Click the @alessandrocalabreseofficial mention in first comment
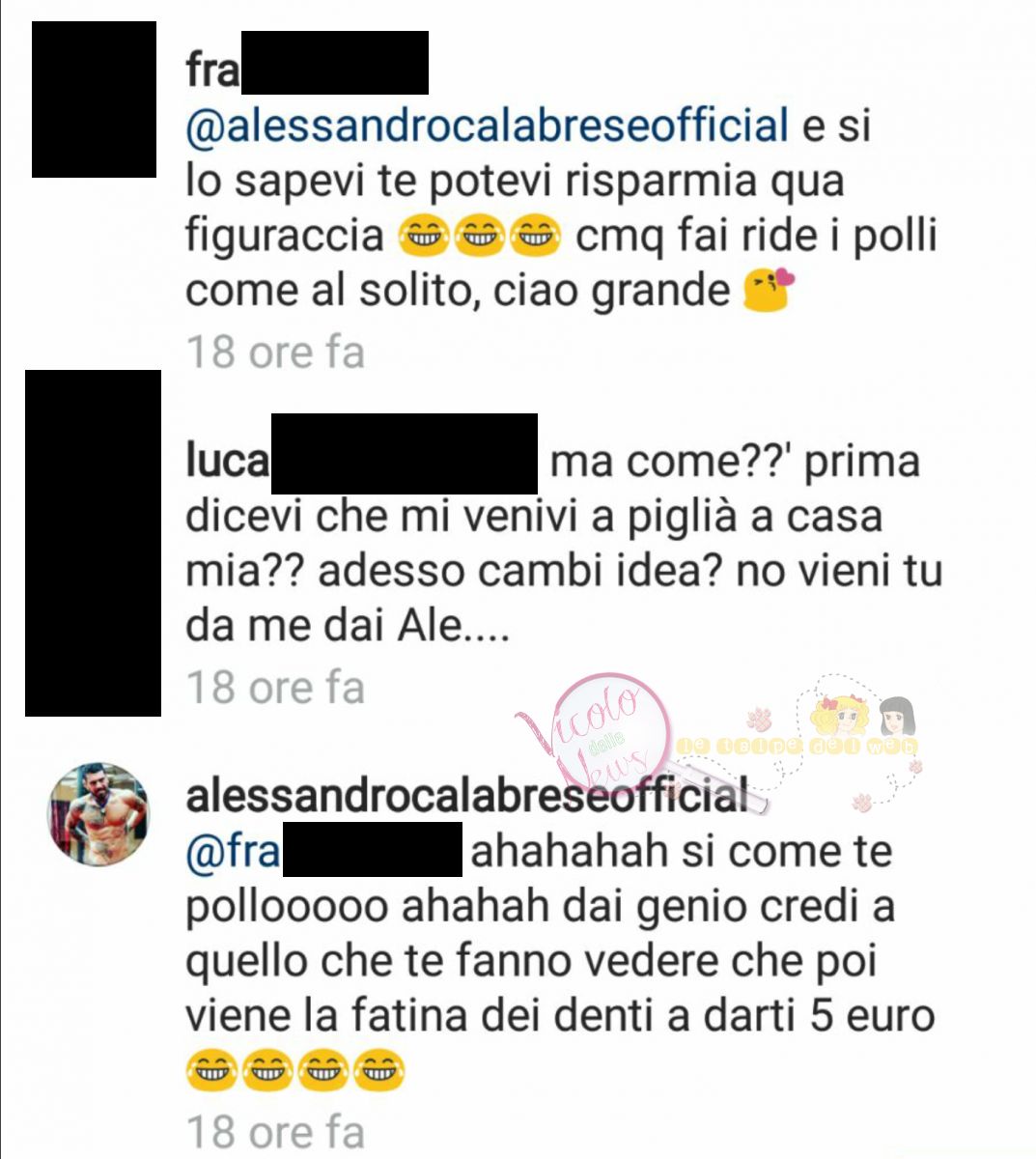This screenshot has width=1036, height=1159. pyautogui.click(x=488, y=127)
